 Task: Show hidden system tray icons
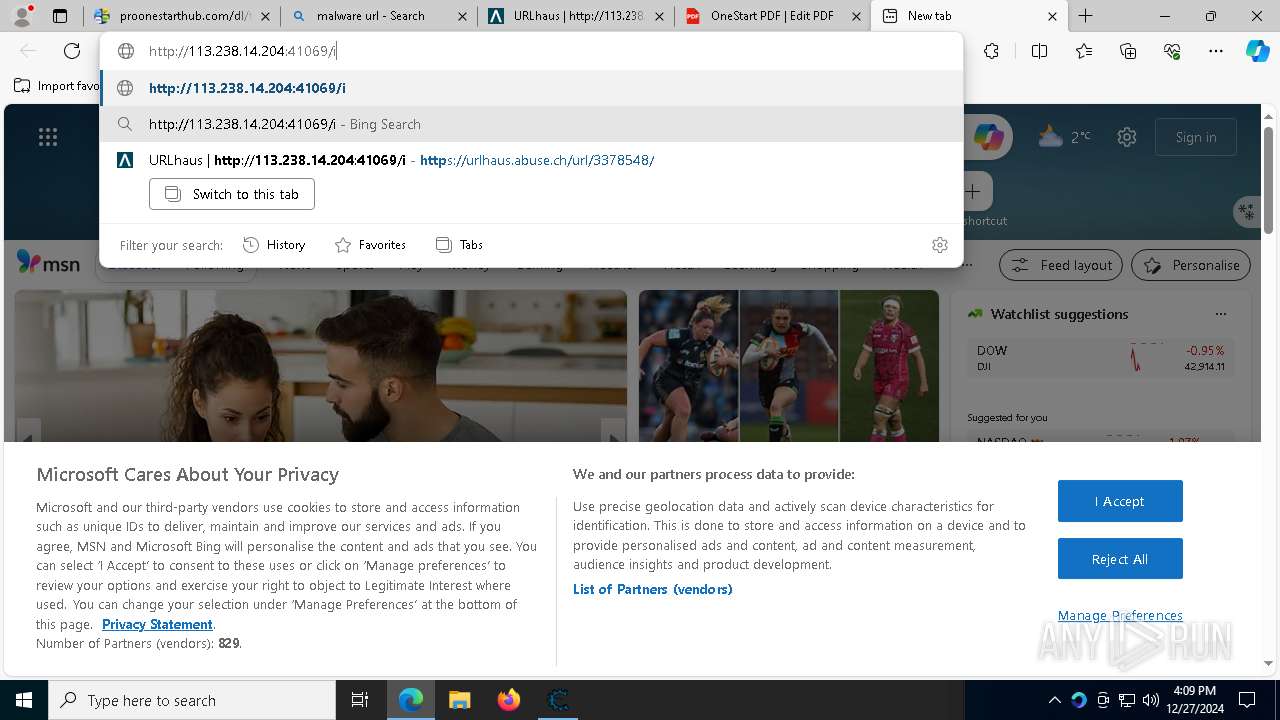point(1054,700)
